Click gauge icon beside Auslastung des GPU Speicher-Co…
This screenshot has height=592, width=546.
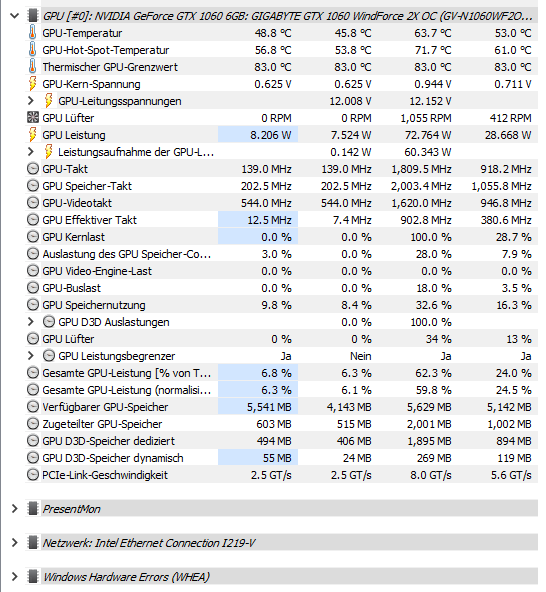click(x=33, y=254)
